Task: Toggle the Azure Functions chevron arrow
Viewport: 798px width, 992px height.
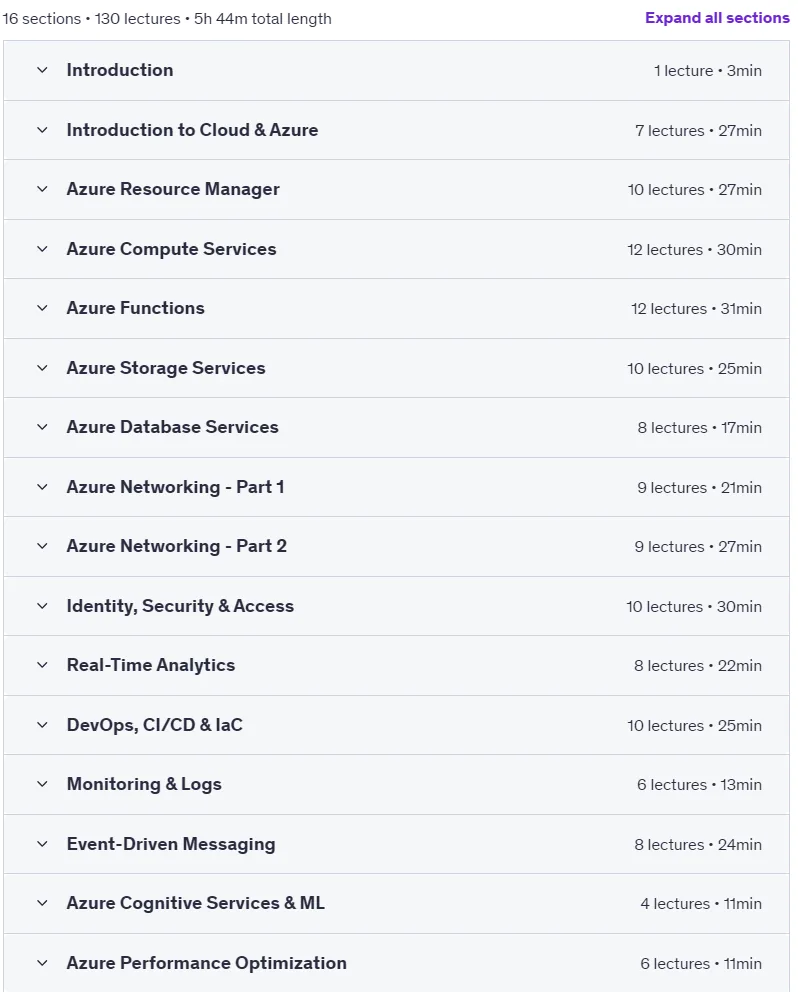Action: [x=42, y=308]
